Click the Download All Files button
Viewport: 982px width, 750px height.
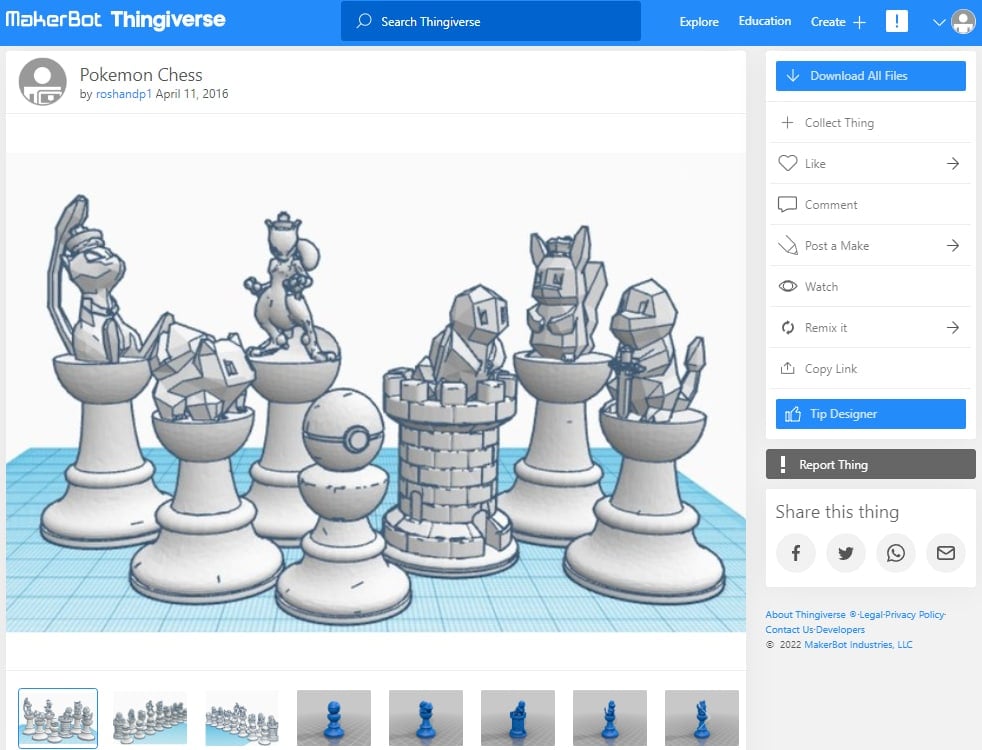(x=871, y=76)
